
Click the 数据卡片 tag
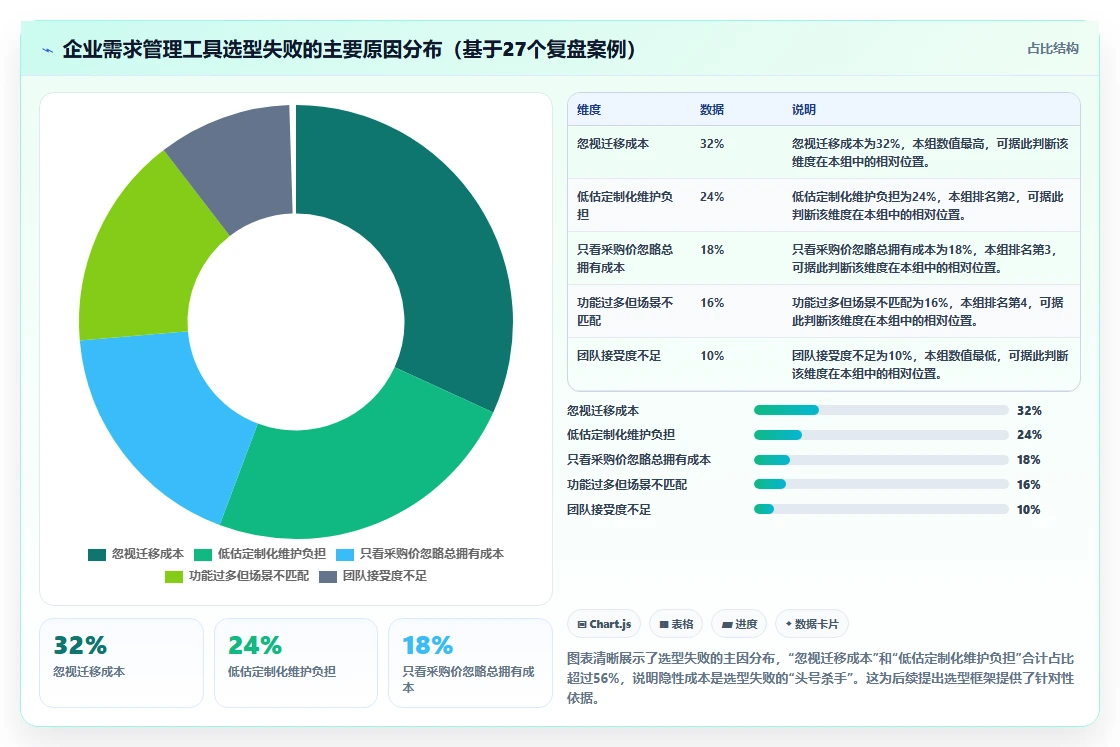click(x=812, y=624)
